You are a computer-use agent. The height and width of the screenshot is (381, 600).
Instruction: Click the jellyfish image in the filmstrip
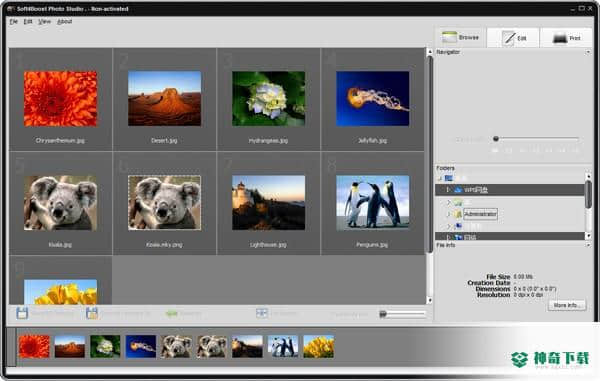coord(141,347)
